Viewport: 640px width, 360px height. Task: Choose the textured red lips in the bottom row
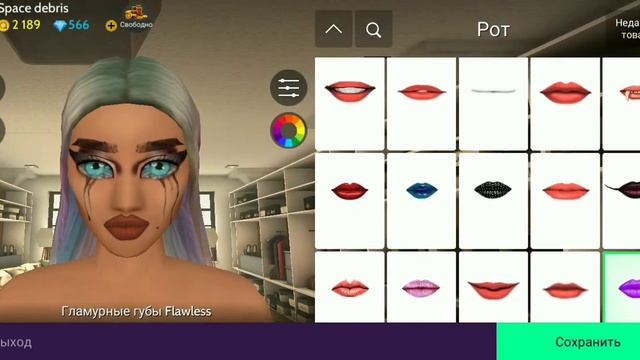pyautogui.click(x=350, y=287)
